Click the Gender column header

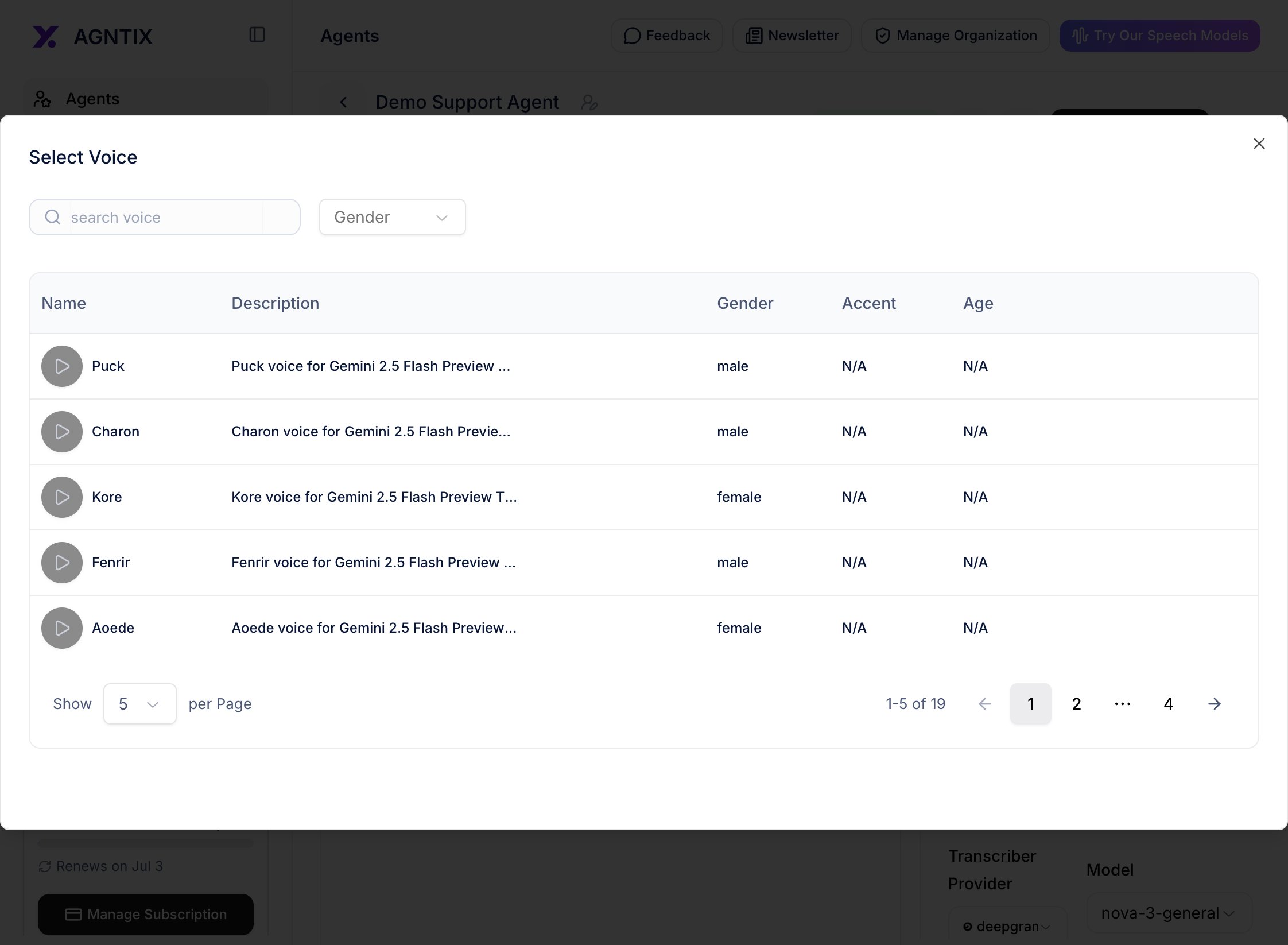pyautogui.click(x=745, y=303)
